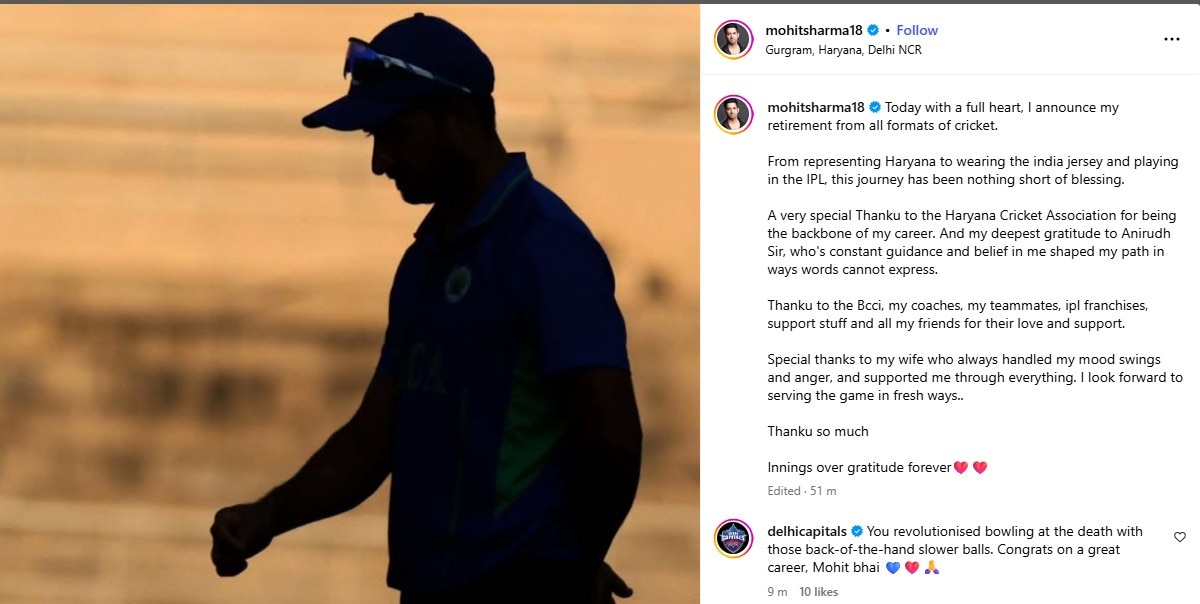
Task: Open the delhicapitals username link
Action: point(808,531)
